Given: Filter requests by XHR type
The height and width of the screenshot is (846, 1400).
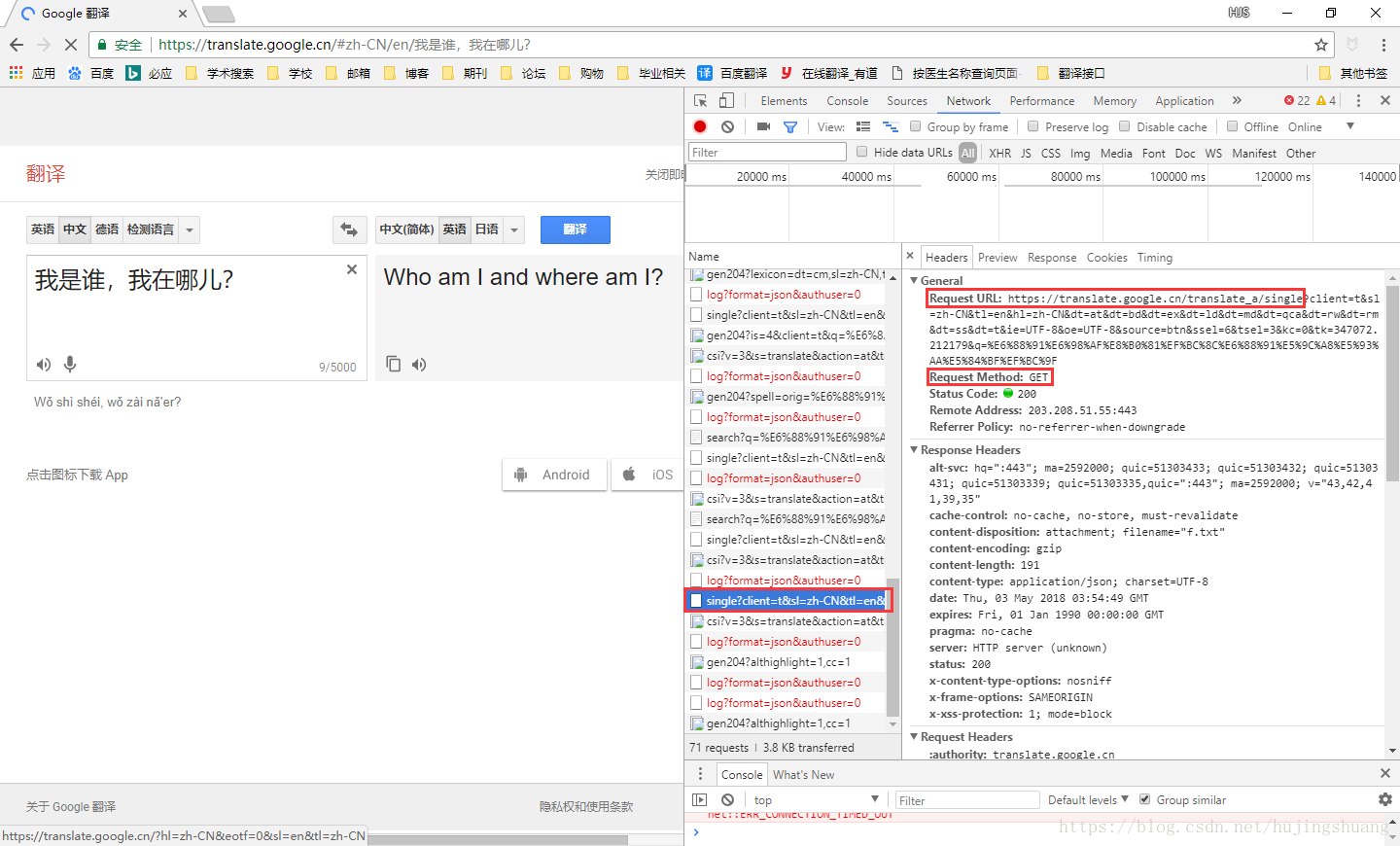Looking at the screenshot, I should click(999, 153).
